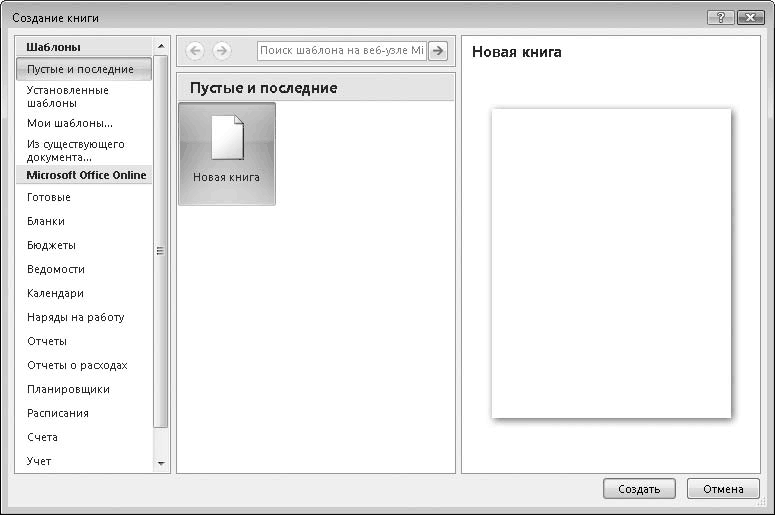
Task: Click the template search input field
Action: [341, 51]
